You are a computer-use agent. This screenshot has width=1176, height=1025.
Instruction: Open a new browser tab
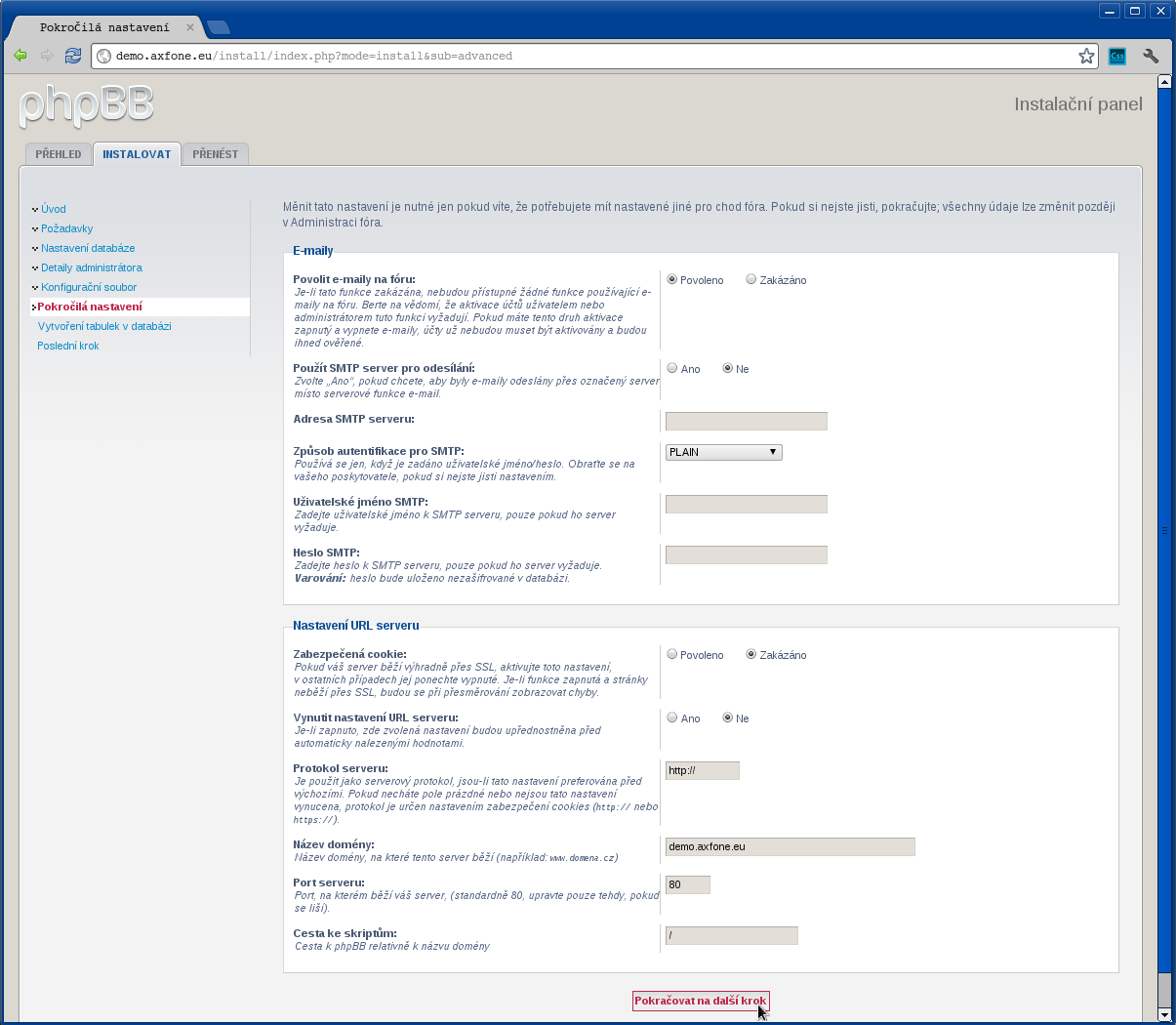click(219, 29)
